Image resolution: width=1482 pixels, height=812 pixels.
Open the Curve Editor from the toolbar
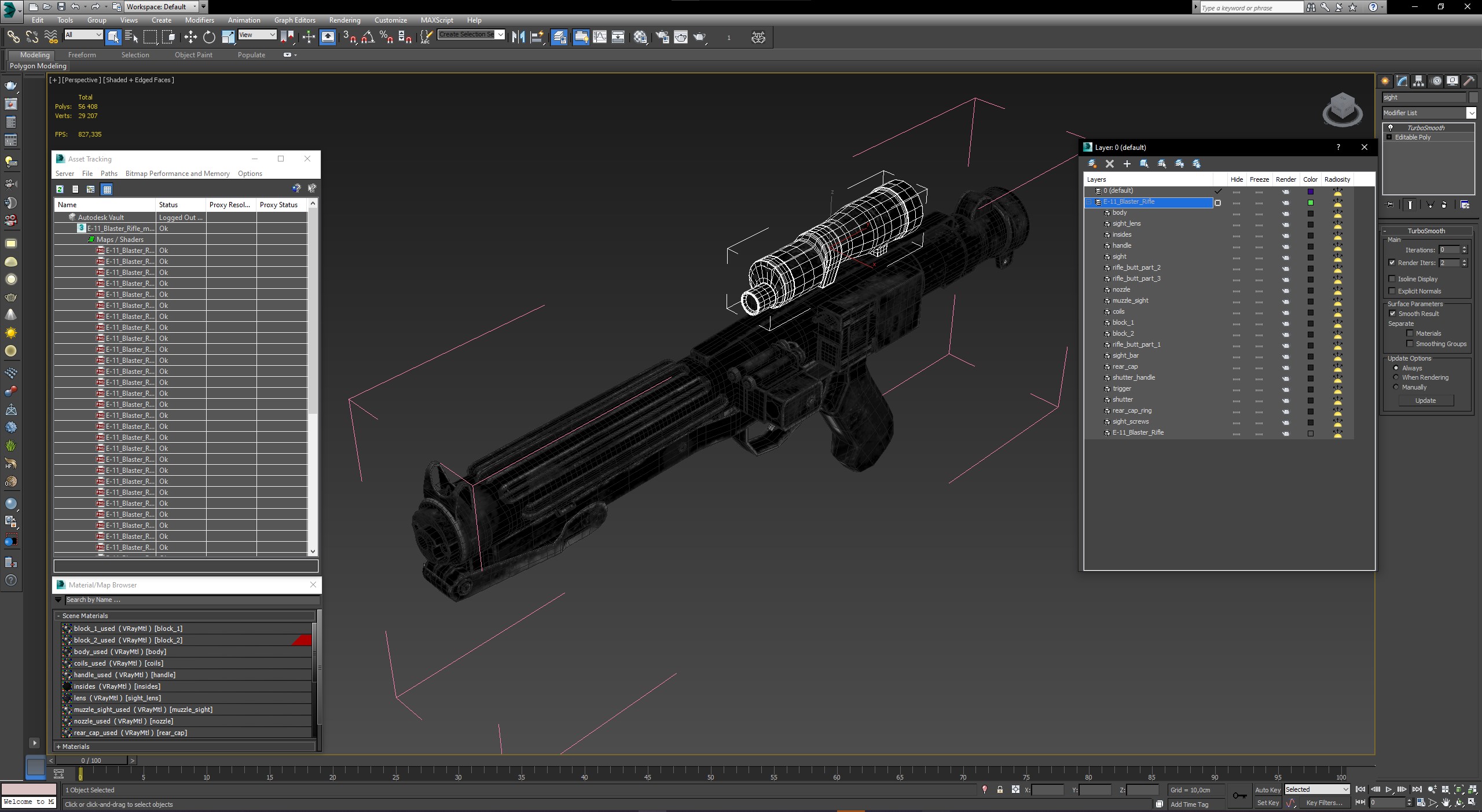click(x=600, y=37)
